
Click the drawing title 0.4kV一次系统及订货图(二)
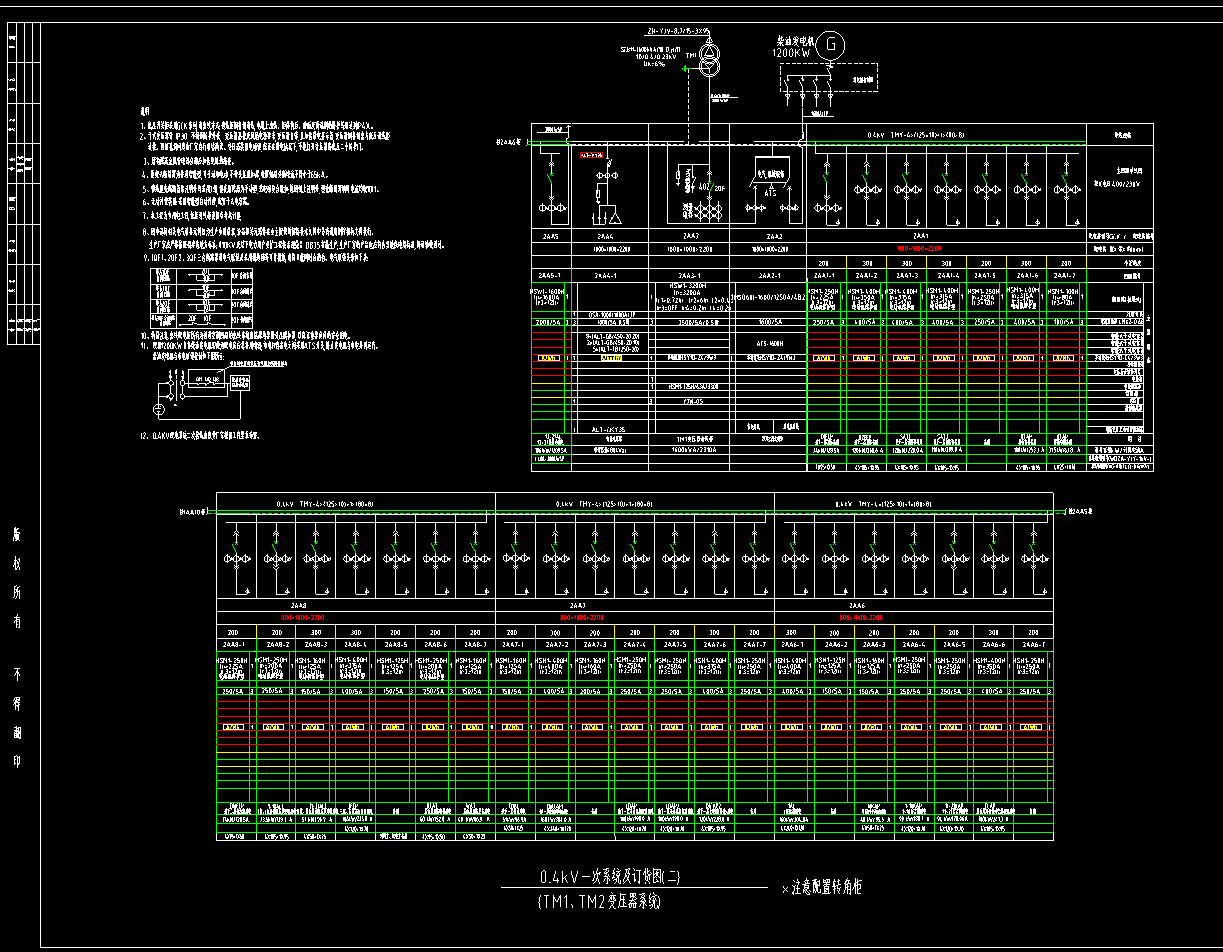(610, 878)
